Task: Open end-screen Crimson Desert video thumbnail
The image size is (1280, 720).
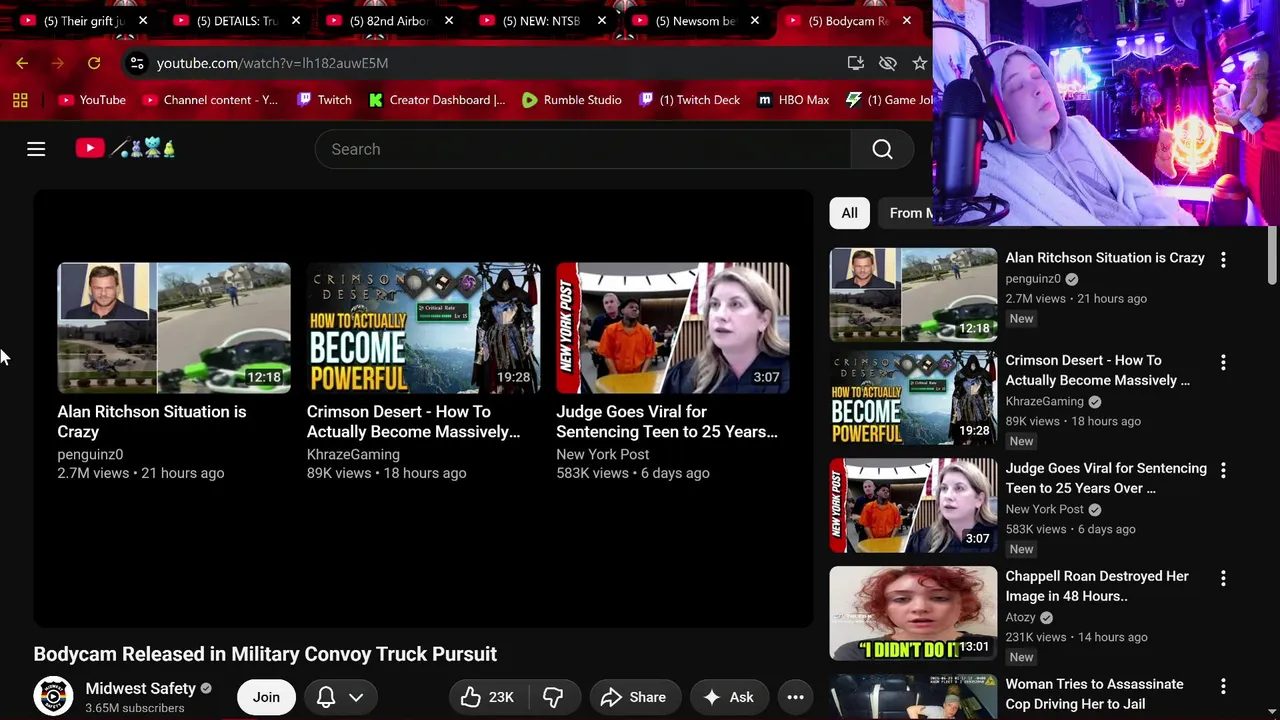Action: point(424,328)
